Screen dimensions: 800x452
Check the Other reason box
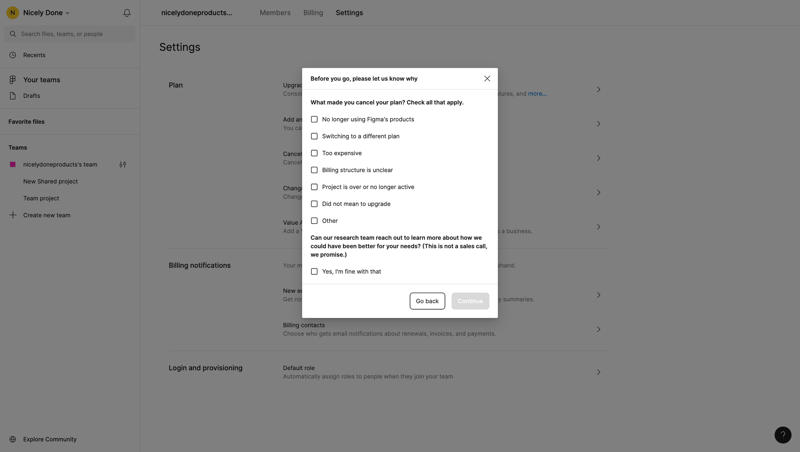point(314,220)
